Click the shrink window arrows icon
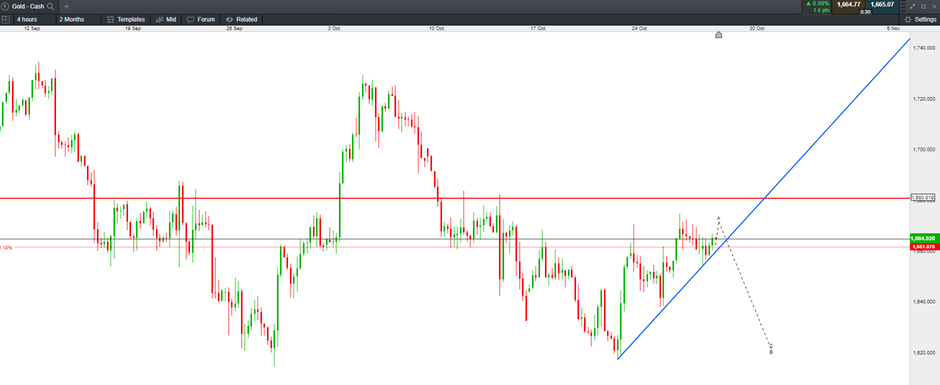Viewport: 940px width, 385px height. pyautogui.click(x=912, y=6)
